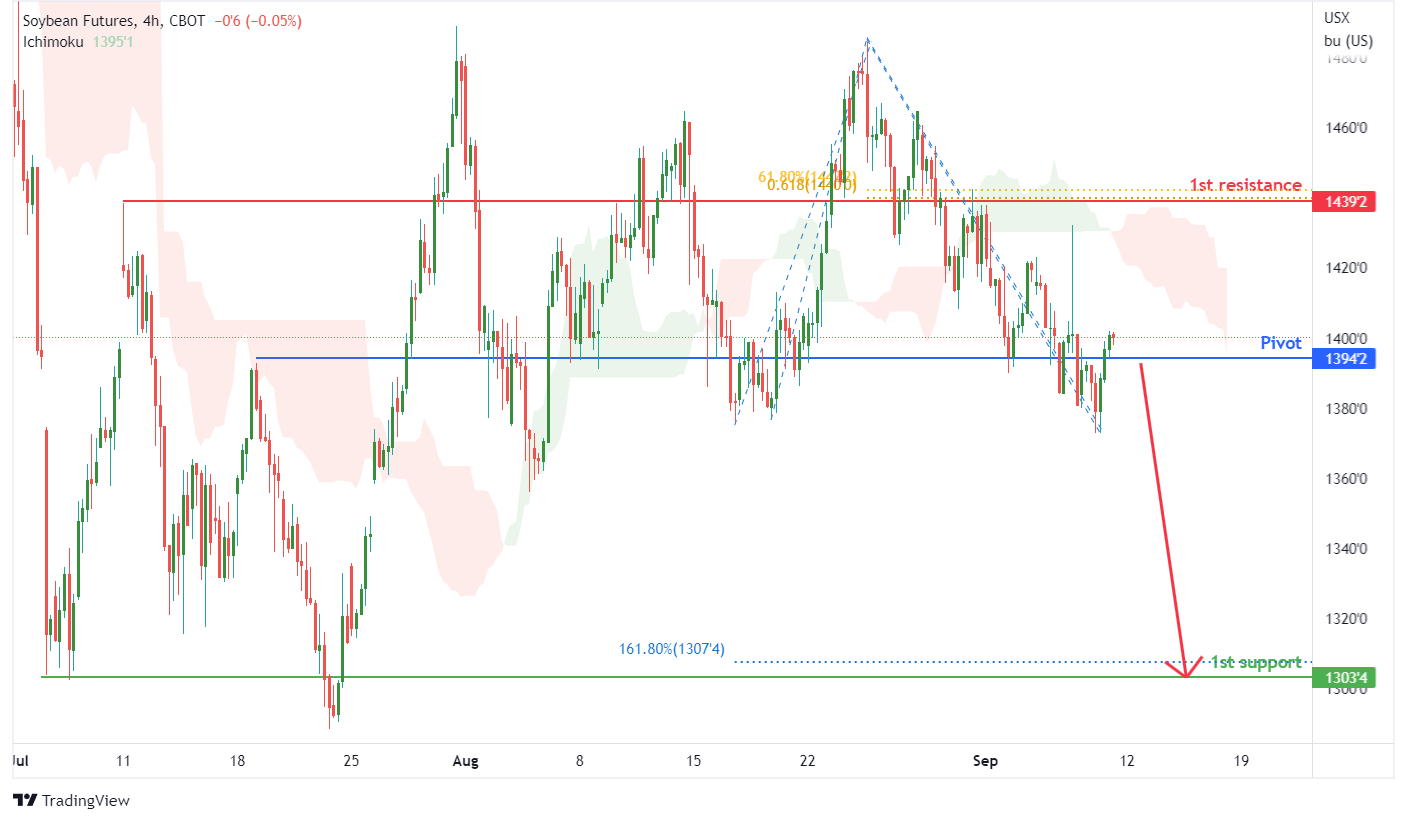Image resolution: width=1407 pixels, height=822 pixels.
Task: Click the 1420'0 price axis label
Action: (1347, 268)
